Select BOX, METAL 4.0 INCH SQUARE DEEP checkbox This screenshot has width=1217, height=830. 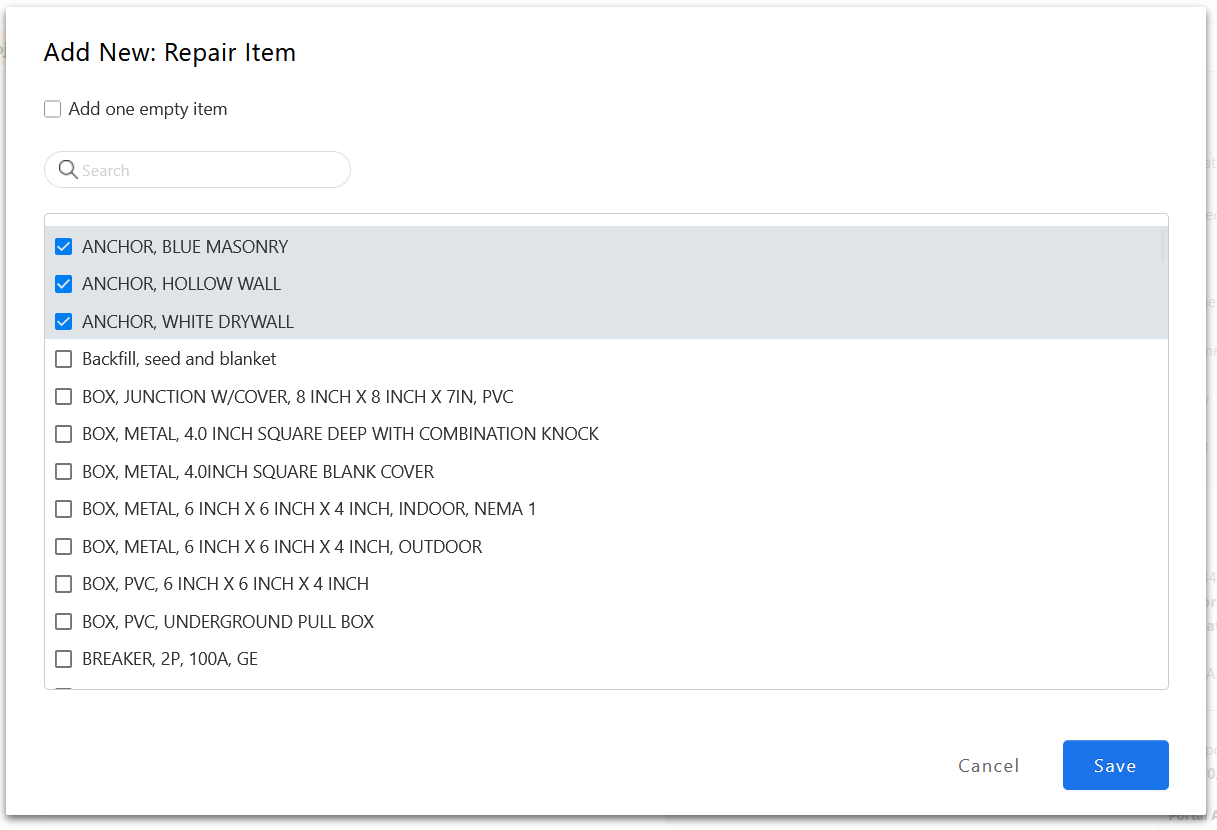[64, 434]
